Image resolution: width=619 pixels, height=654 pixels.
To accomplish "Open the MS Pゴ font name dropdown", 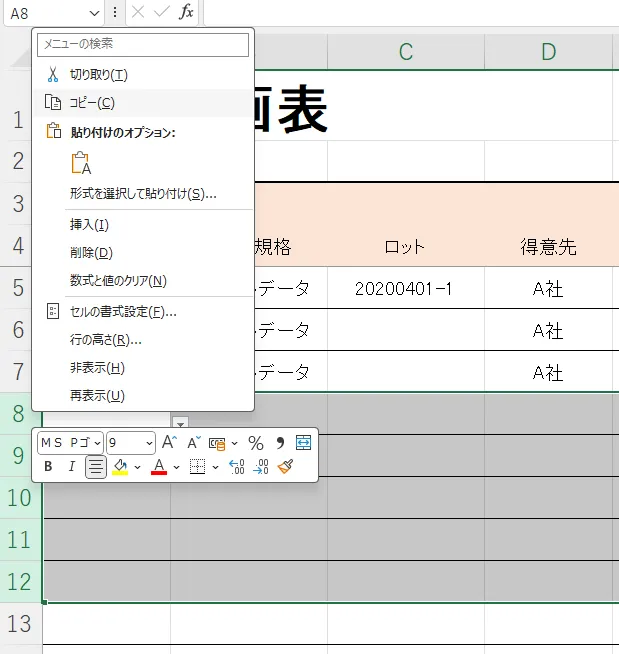I will 97,443.
